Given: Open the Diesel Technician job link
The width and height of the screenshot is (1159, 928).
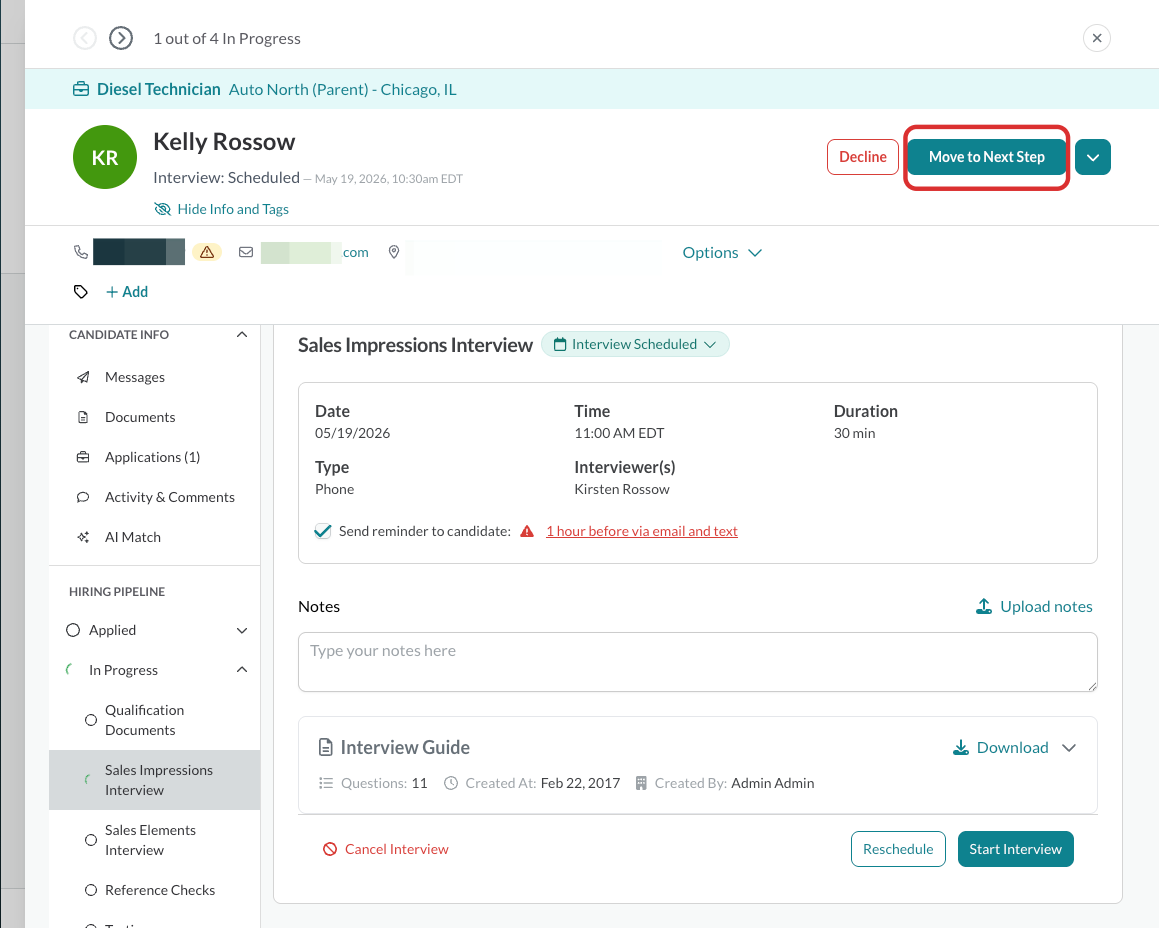Looking at the screenshot, I should coord(158,89).
